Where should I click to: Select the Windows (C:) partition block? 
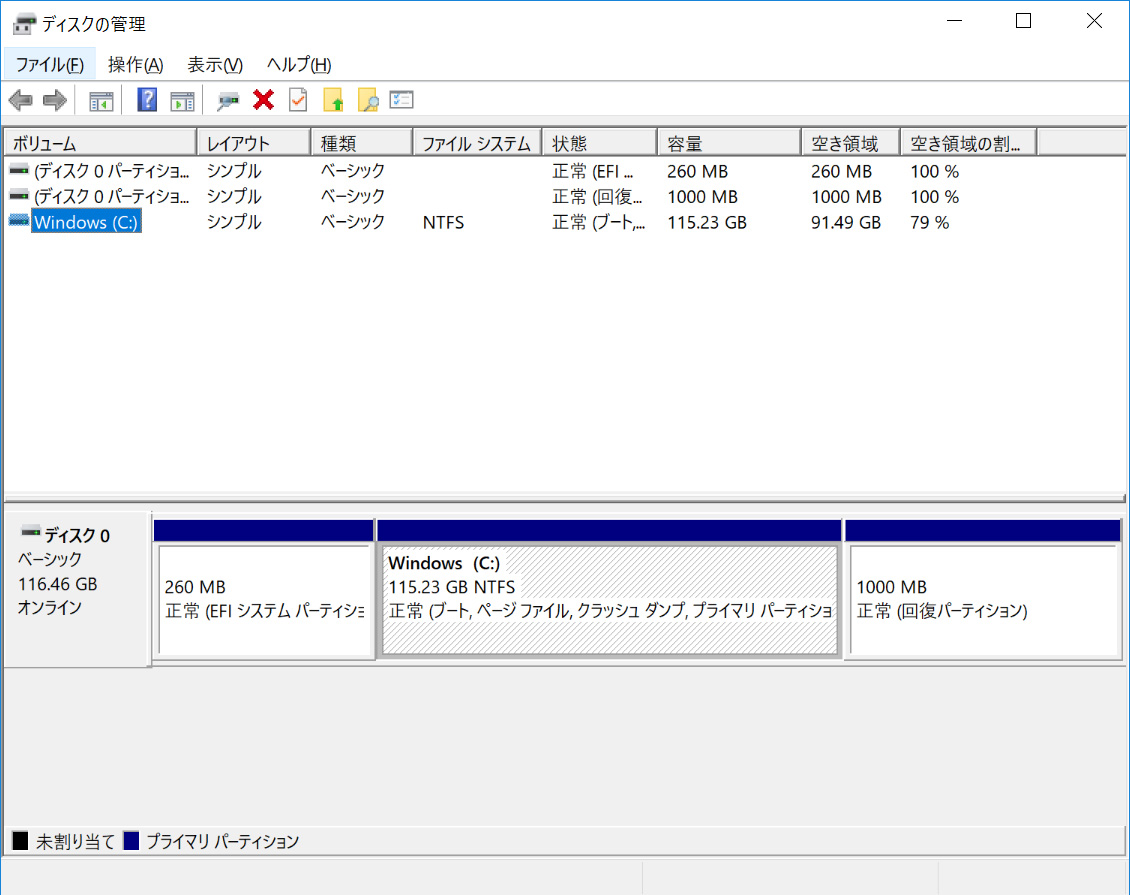608,595
